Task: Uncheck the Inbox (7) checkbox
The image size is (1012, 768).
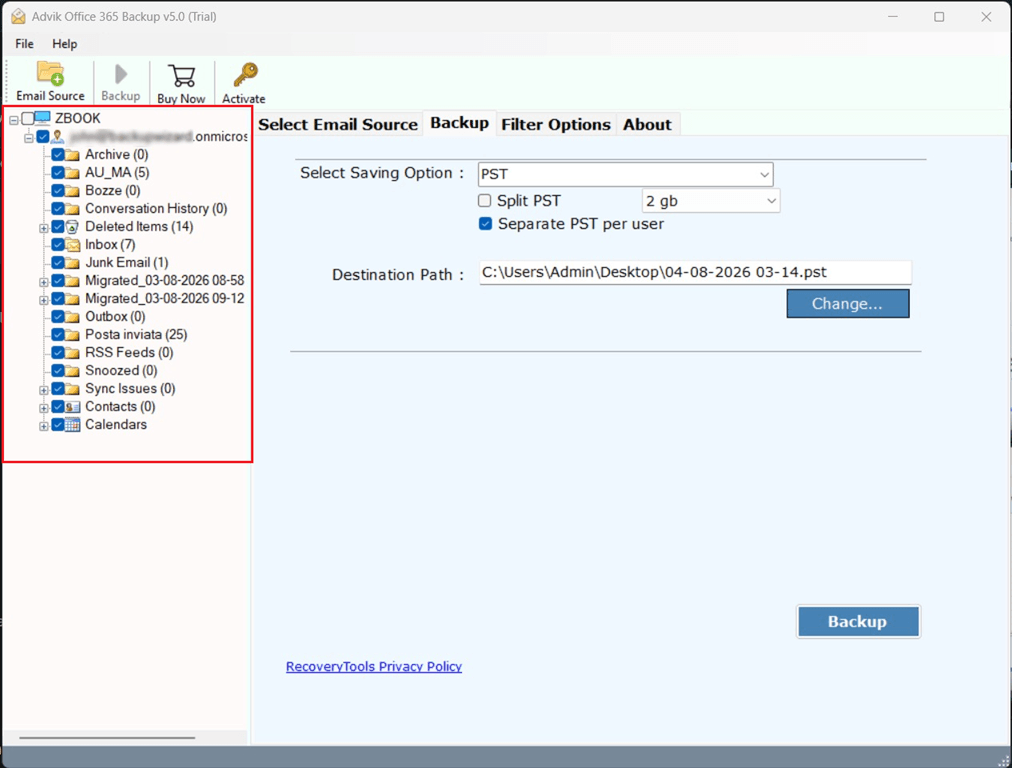Action: pyautogui.click(x=57, y=245)
